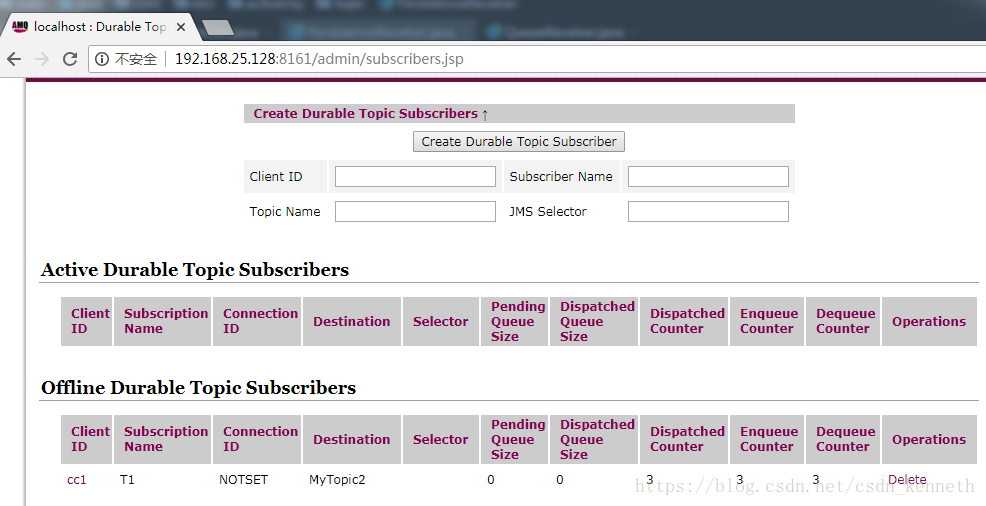The image size is (986, 506).
Task: Click Destination header in Offline table
Action: point(352,439)
